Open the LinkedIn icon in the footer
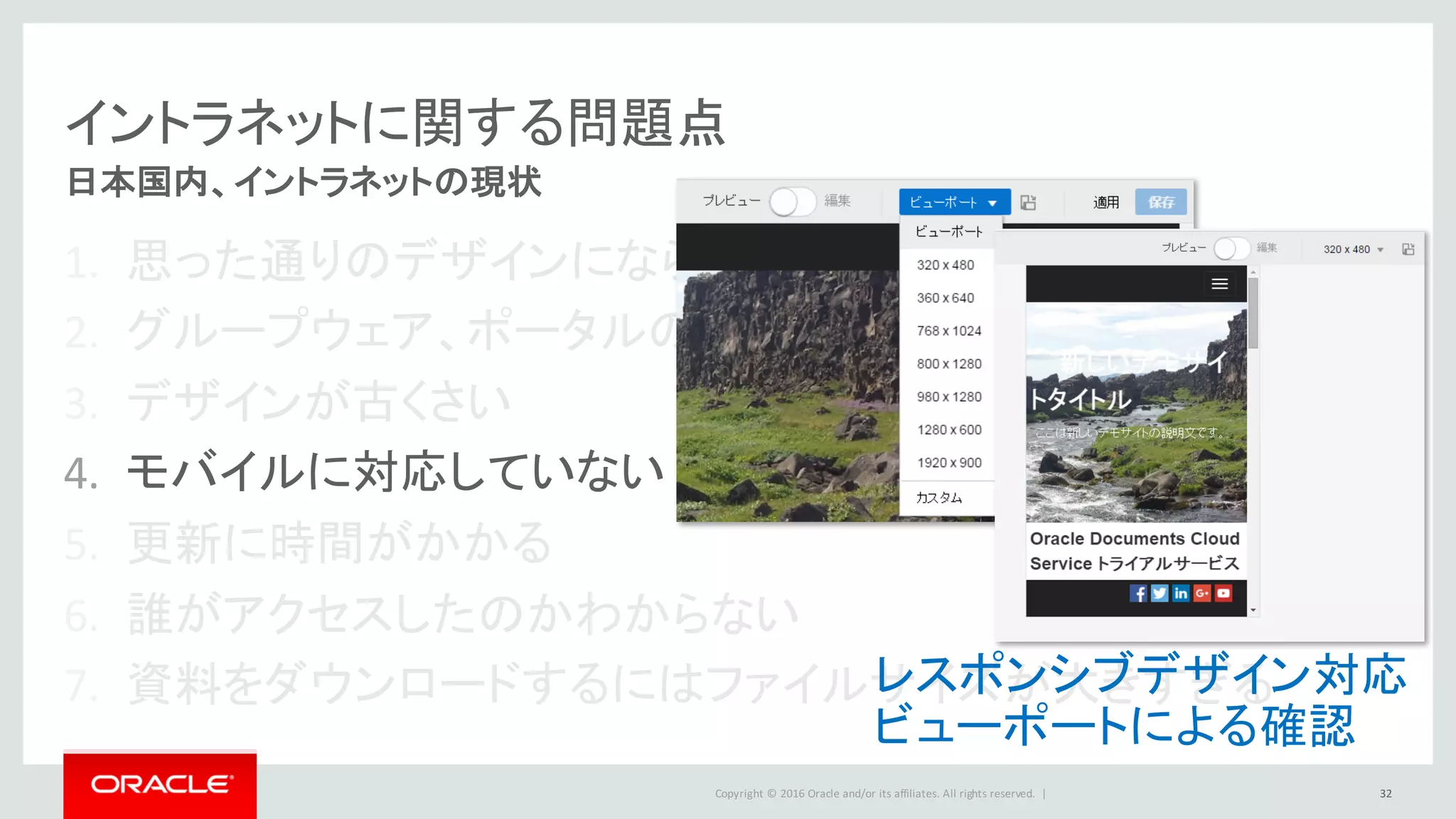The height and width of the screenshot is (819, 1456). click(1181, 594)
